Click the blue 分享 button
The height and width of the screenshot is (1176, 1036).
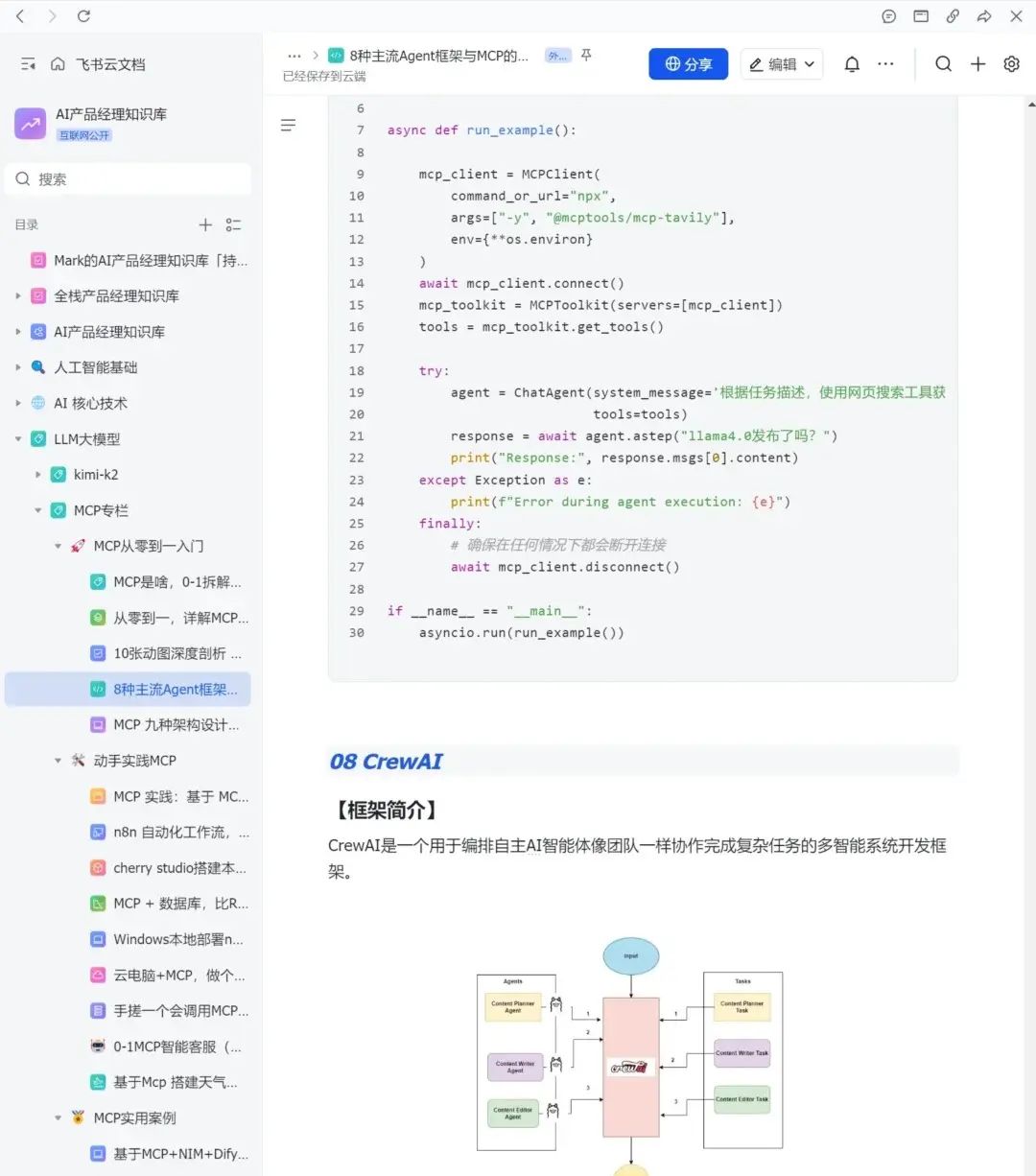[688, 64]
